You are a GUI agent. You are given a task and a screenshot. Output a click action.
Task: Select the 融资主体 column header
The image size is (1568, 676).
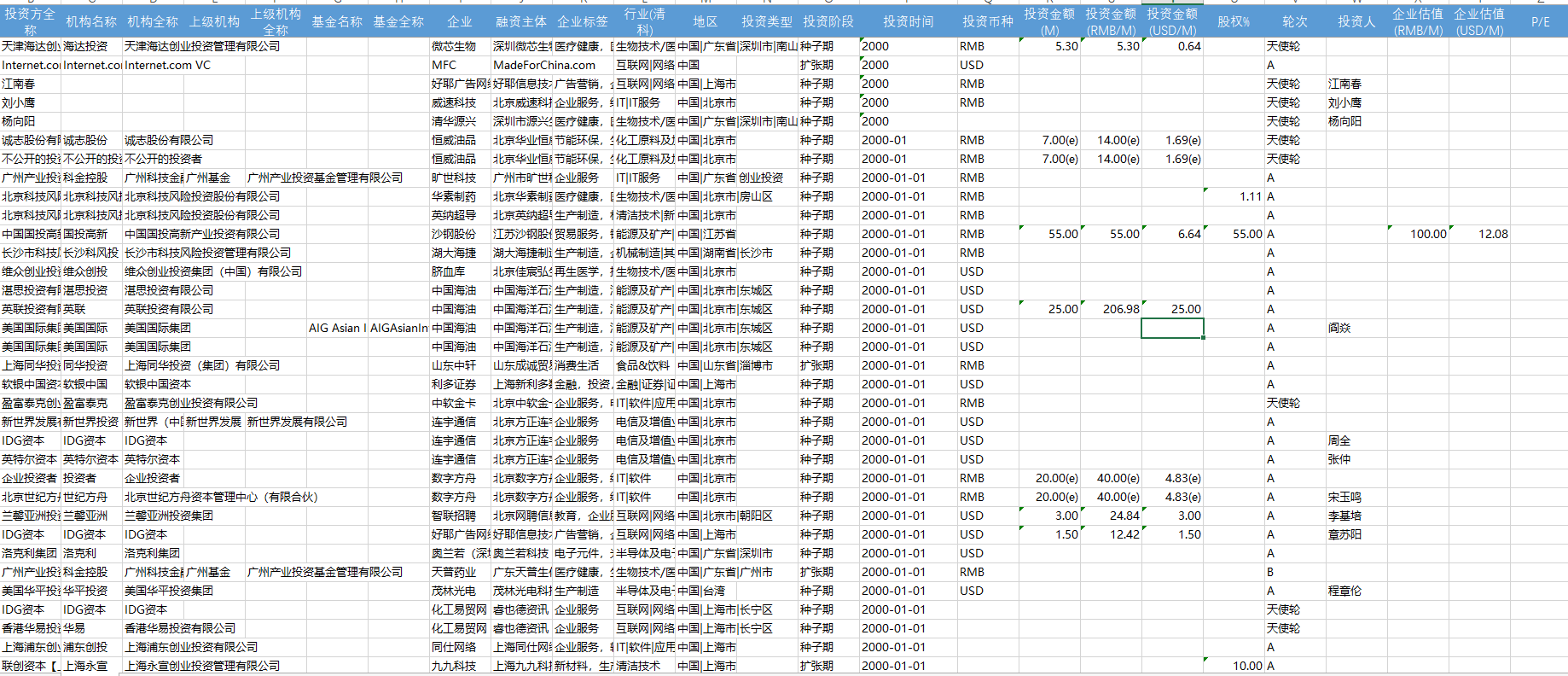click(521, 21)
